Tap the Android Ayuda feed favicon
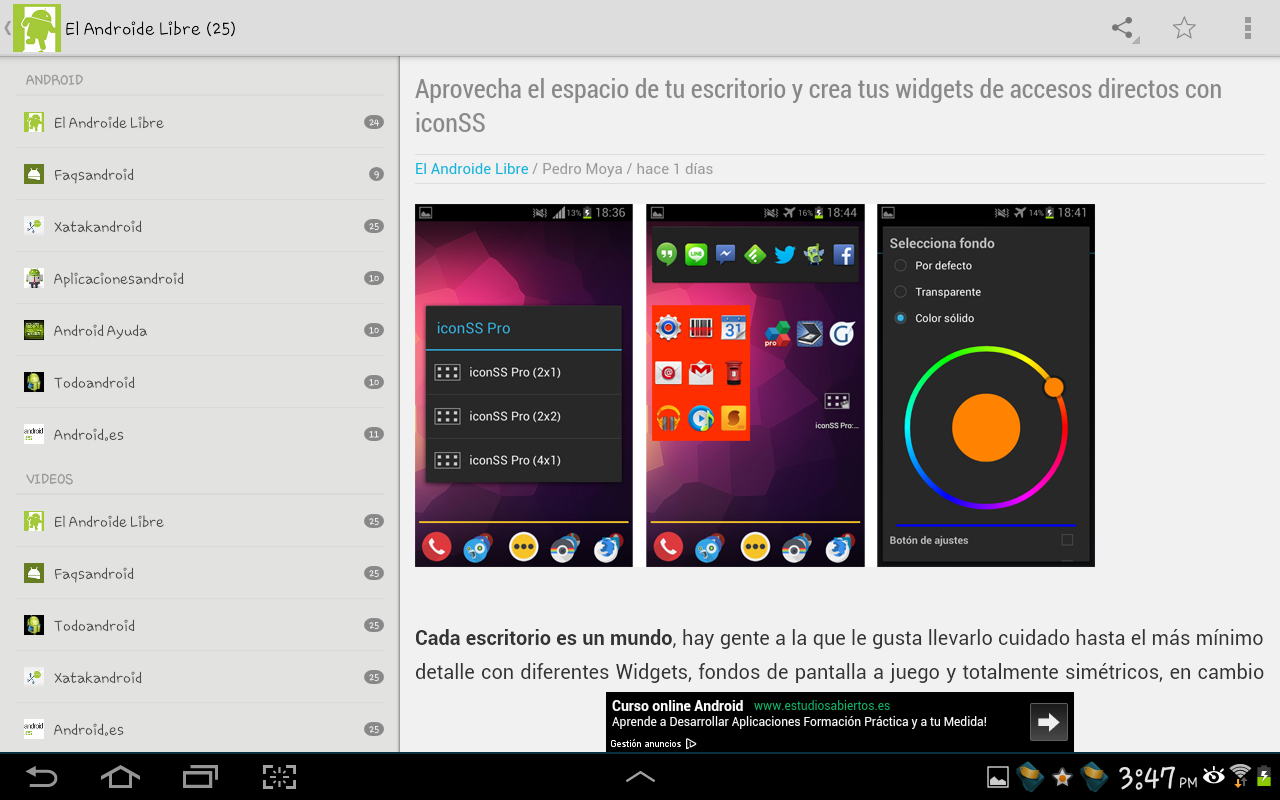 34,330
